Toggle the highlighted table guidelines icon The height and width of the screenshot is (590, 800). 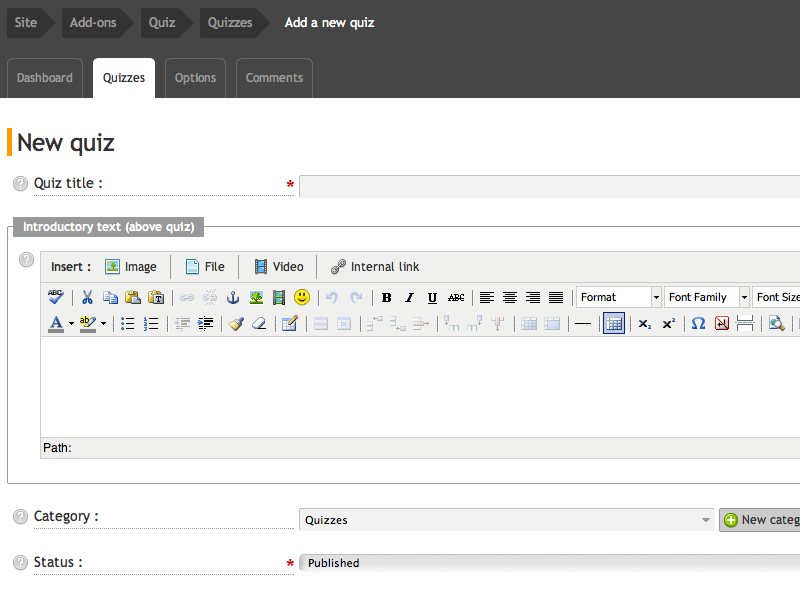coord(614,324)
